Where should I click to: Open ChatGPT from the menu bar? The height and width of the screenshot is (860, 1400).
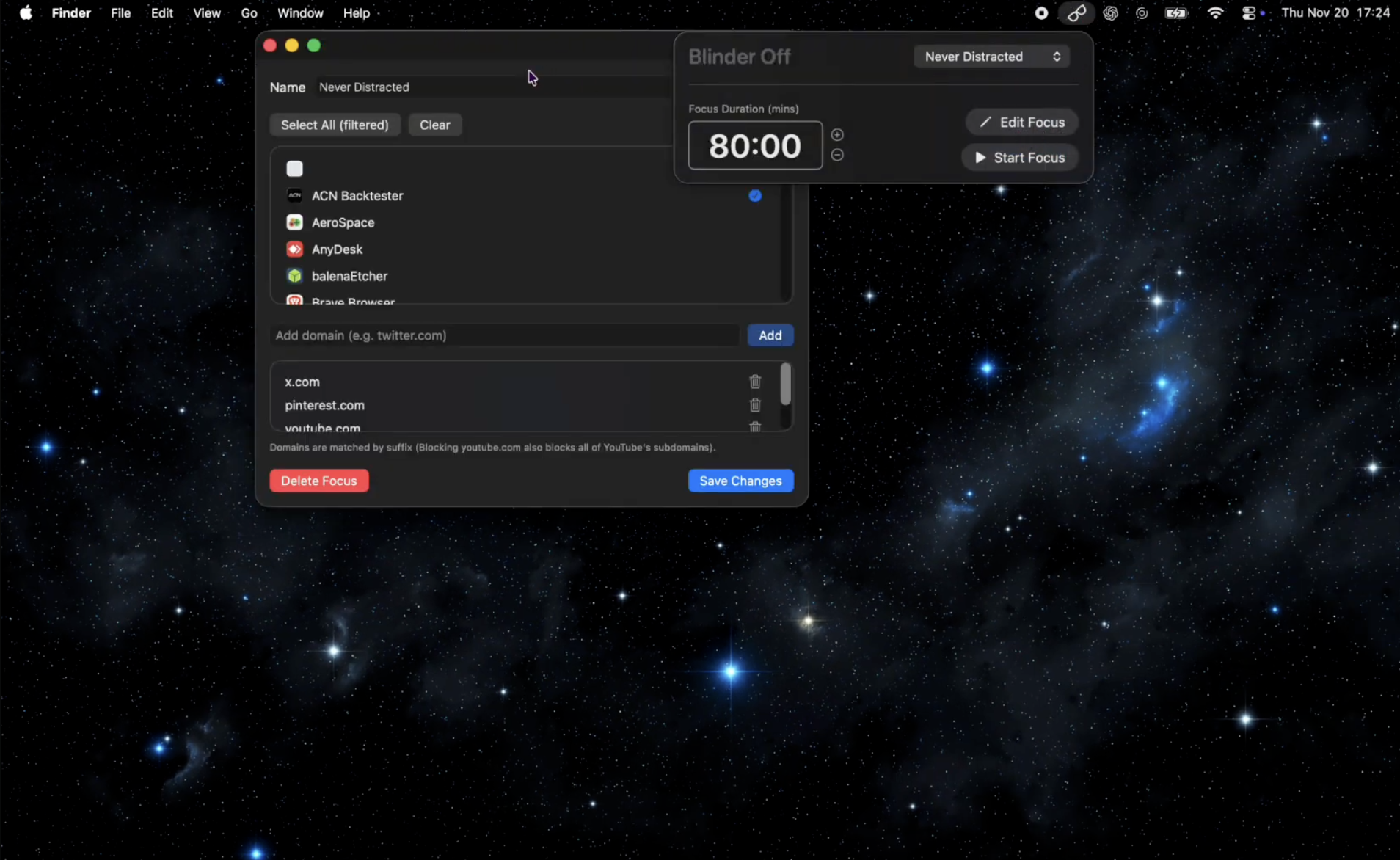click(1110, 13)
